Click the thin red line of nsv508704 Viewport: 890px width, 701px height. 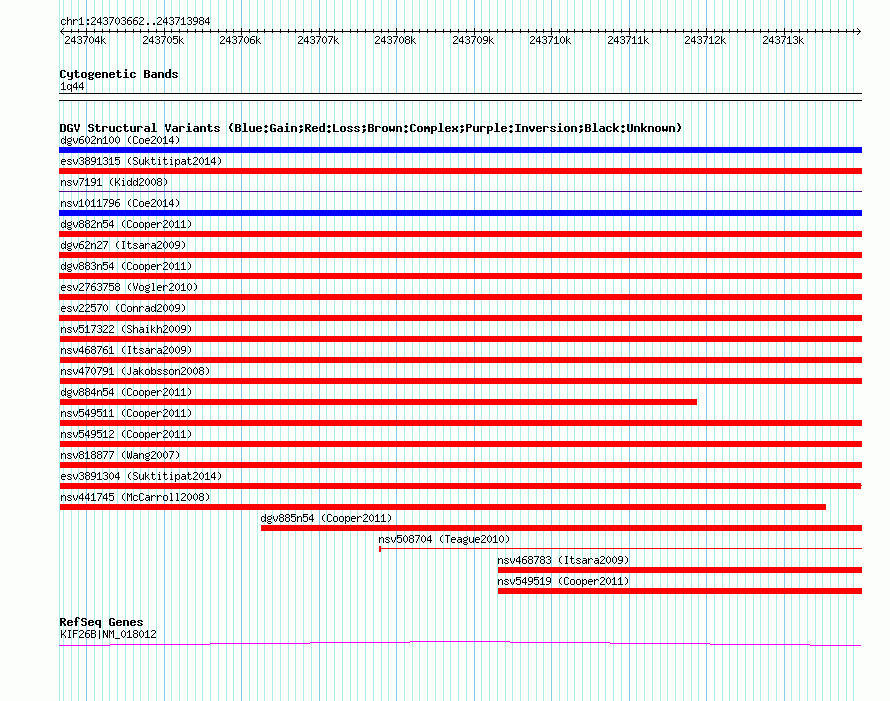point(620,548)
